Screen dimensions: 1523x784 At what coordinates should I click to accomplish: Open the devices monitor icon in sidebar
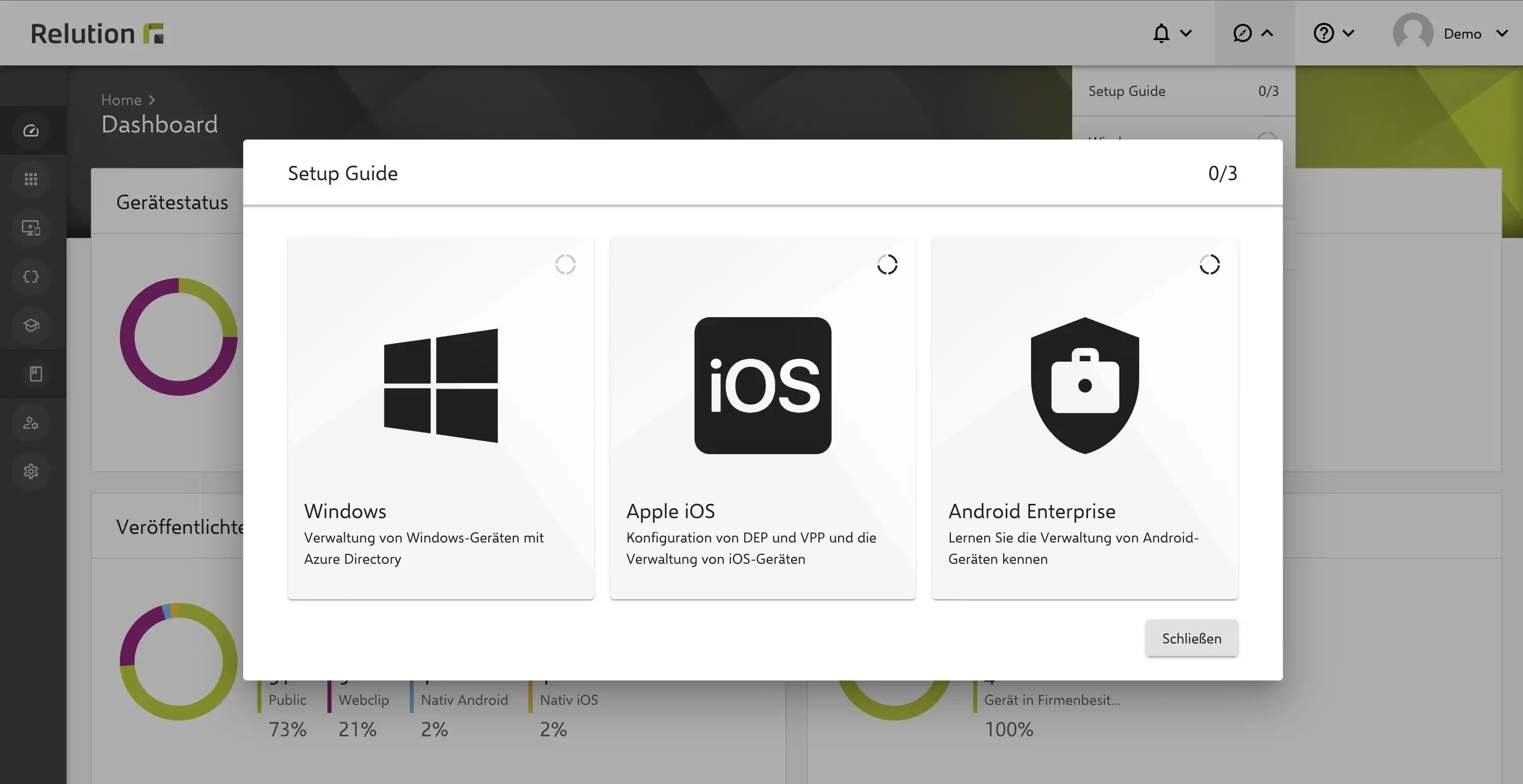(31, 228)
